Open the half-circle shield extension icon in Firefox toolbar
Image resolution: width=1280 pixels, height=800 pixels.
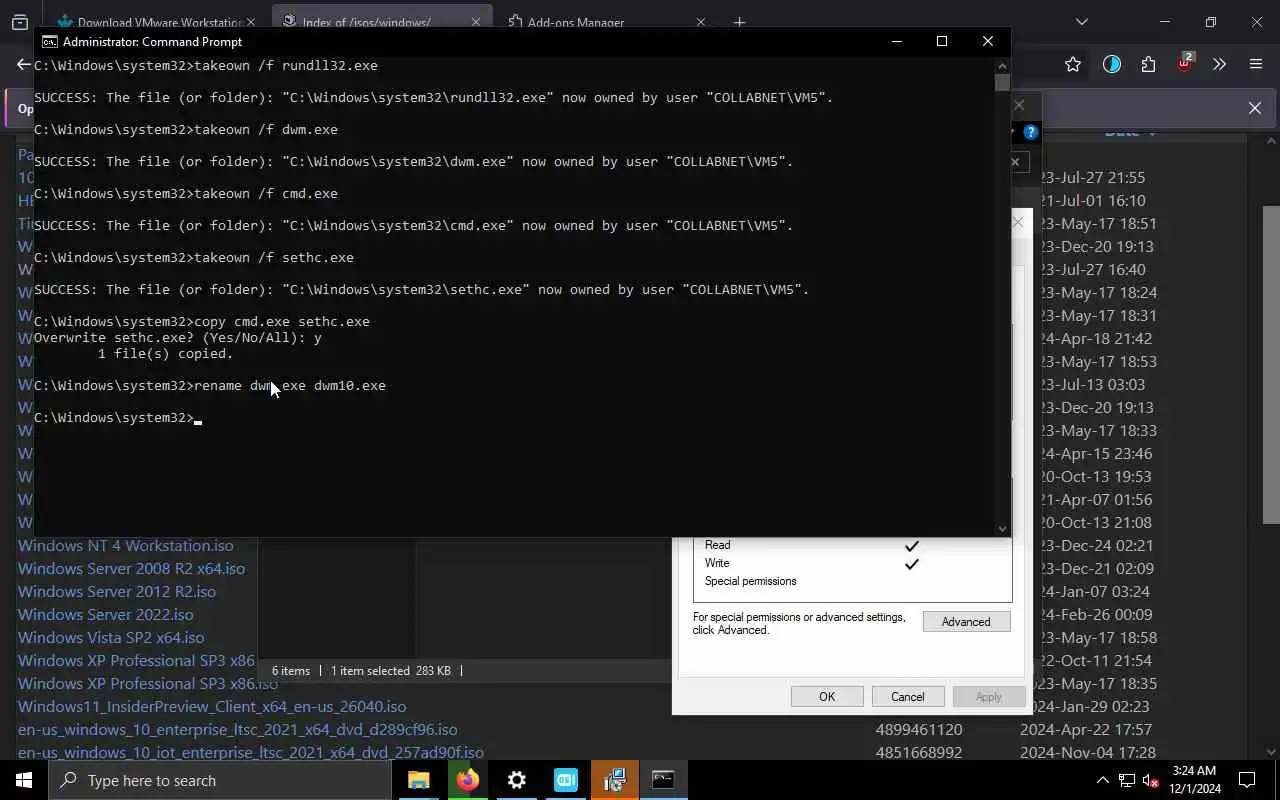point(1112,64)
